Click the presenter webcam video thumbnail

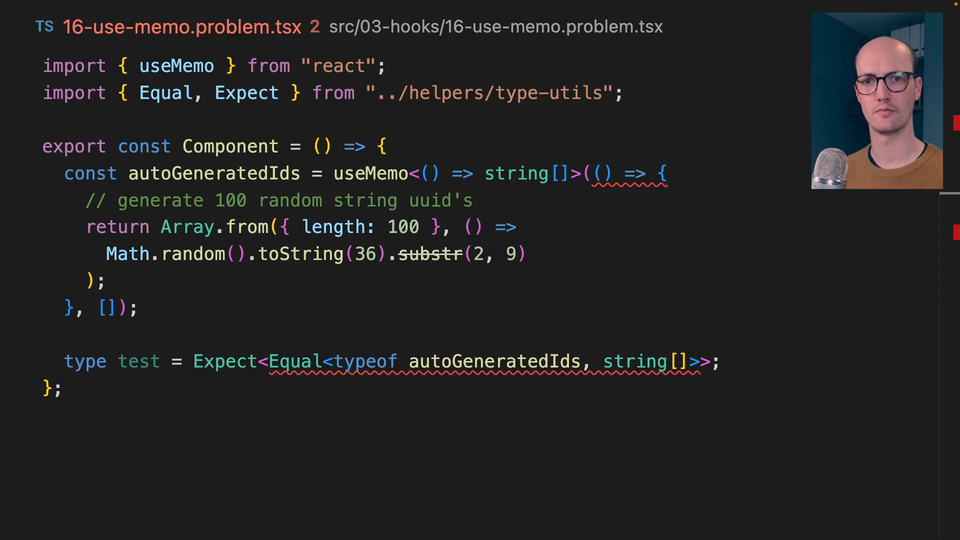(x=876, y=100)
